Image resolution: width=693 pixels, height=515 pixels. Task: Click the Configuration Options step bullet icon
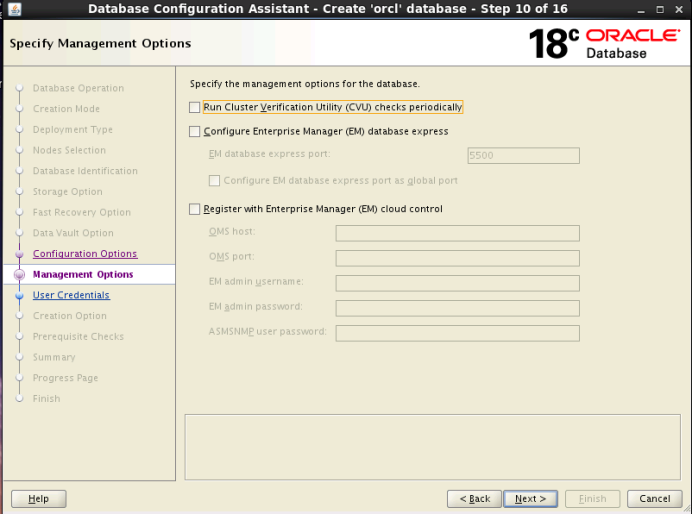(19, 254)
